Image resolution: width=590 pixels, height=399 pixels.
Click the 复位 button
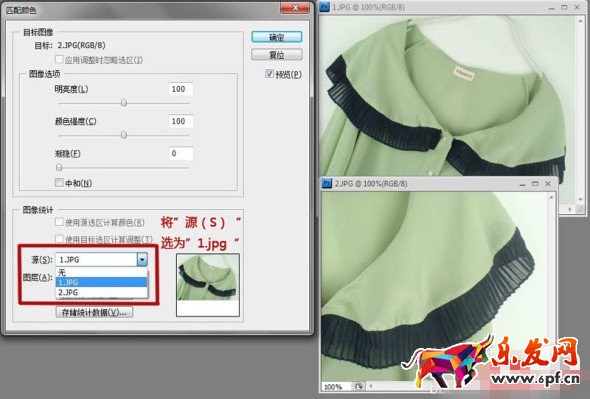click(277, 55)
